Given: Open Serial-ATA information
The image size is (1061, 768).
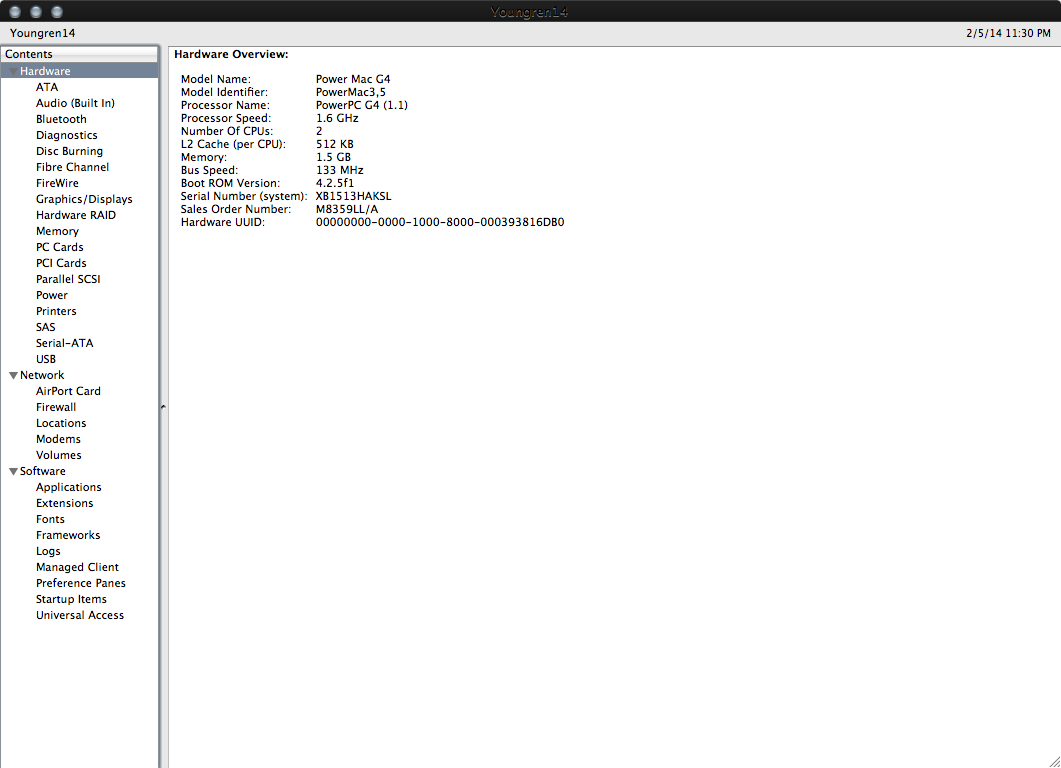Looking at the screenshot, I should (x=64, y=343).
